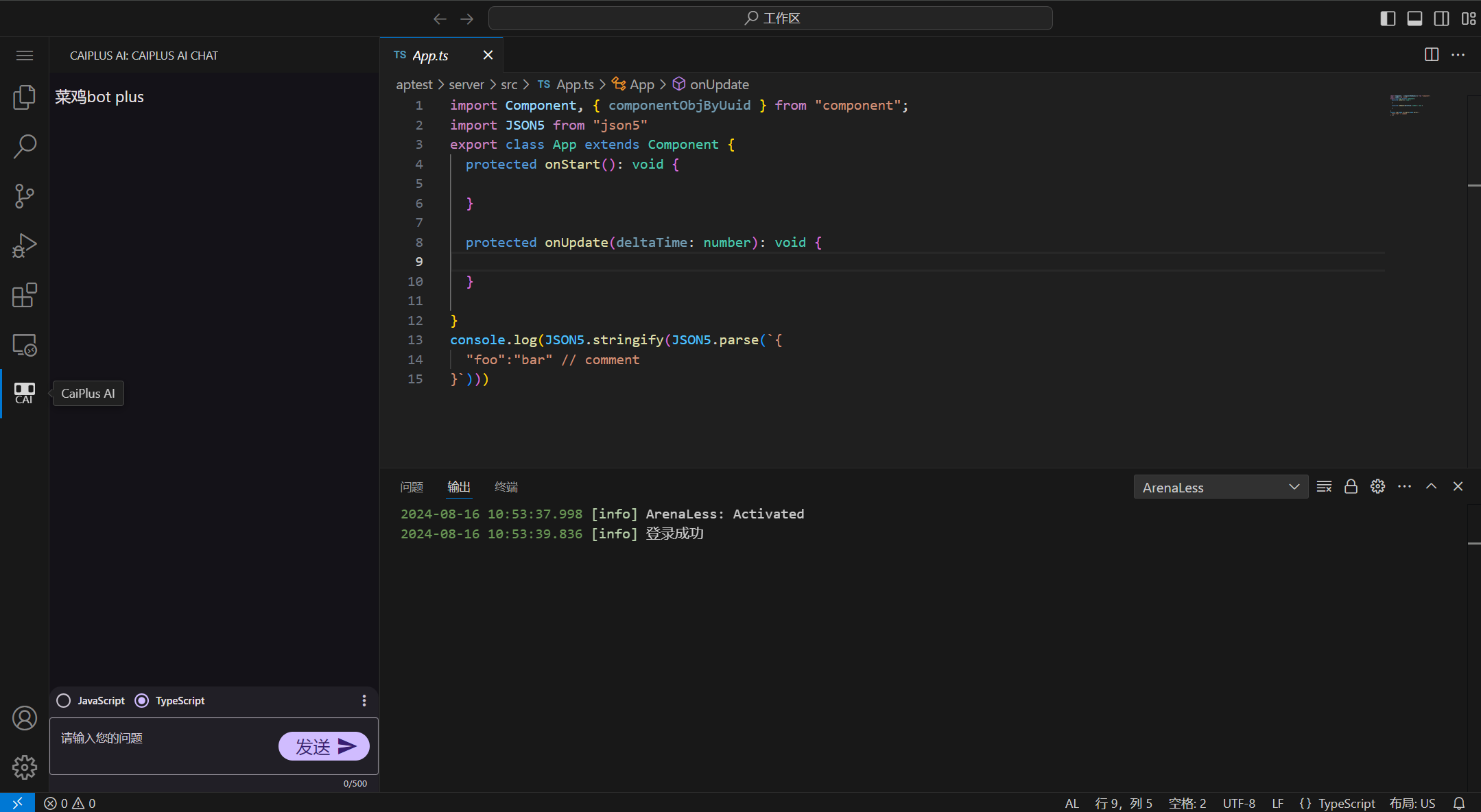
Task: Switch to the 终端 panel tab
Action: [506, 487]
